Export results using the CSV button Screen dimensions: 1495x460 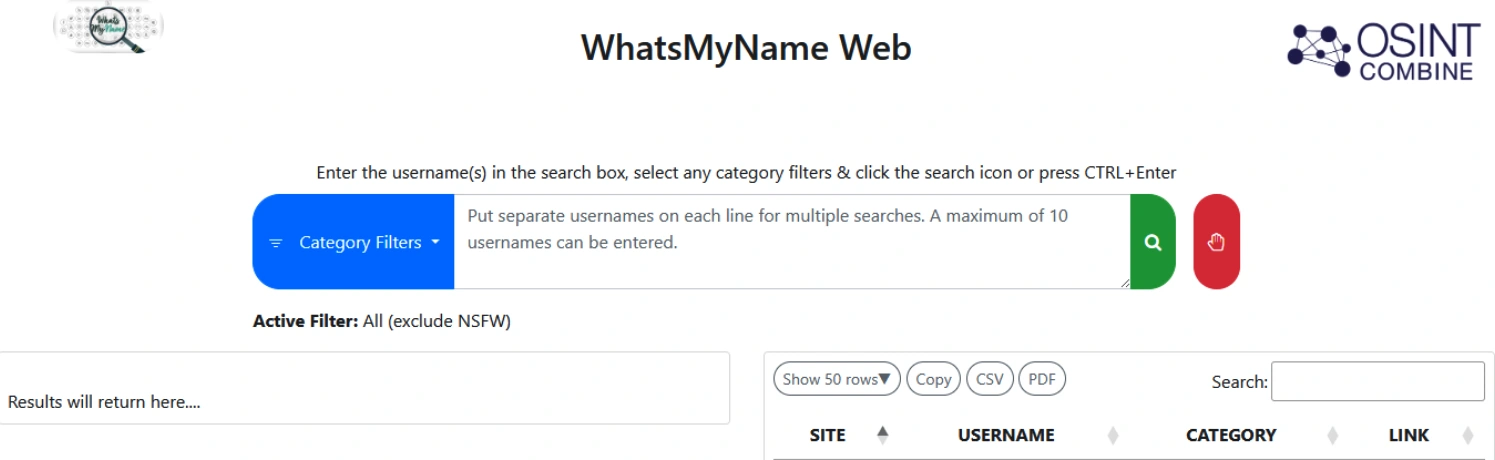click(989, 379)
